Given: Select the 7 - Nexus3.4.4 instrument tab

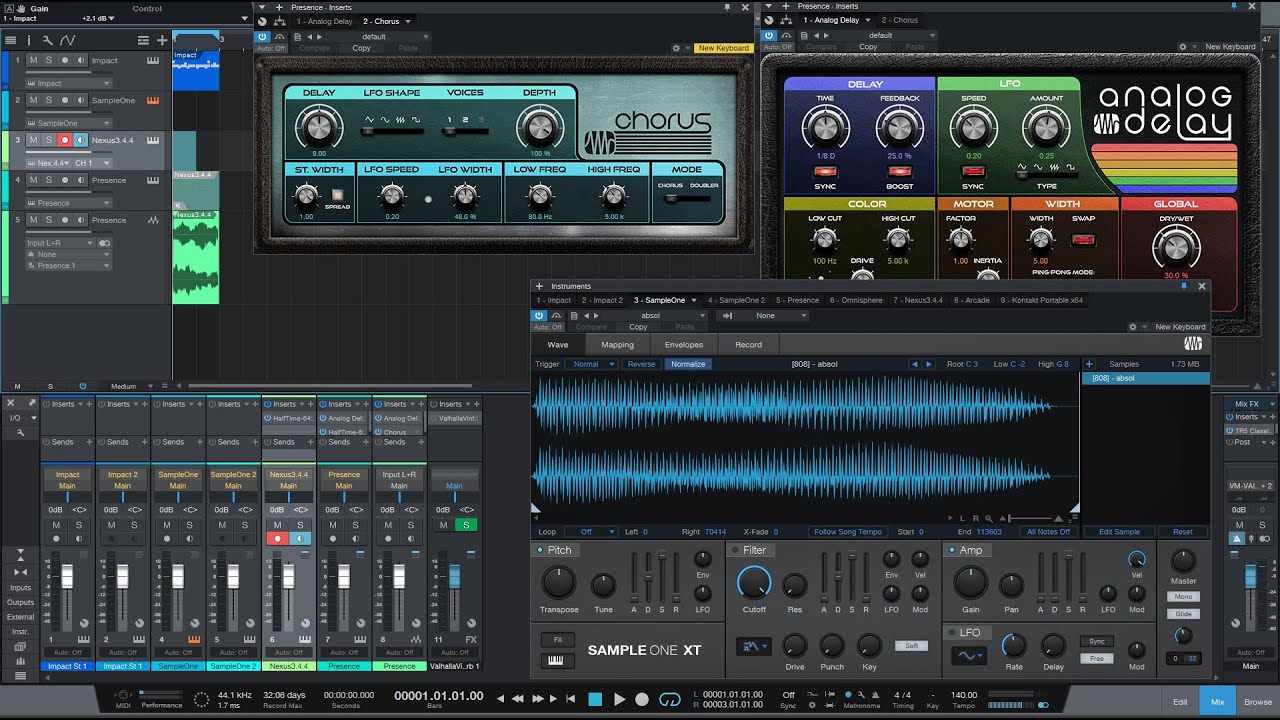Looking at the screenshot, I should coord(920,300).
